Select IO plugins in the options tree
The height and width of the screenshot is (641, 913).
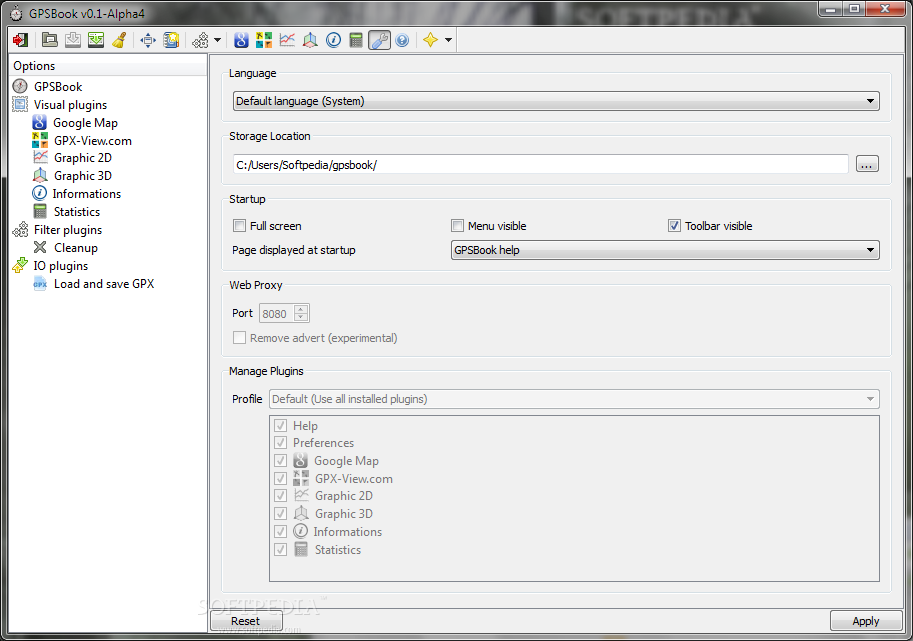[x=61, y=266]
